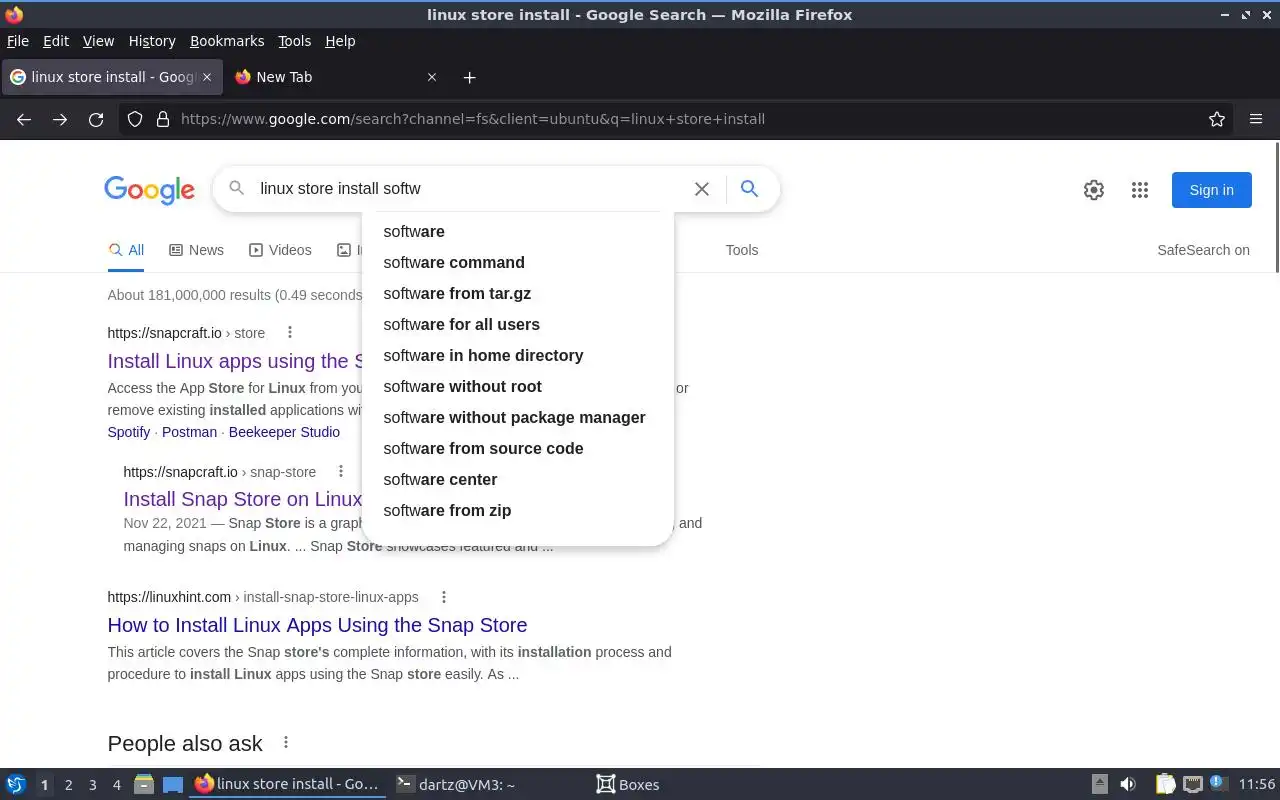Choose suggestion "software without root"
The image size is (1280, 800).
coord(518,386)
